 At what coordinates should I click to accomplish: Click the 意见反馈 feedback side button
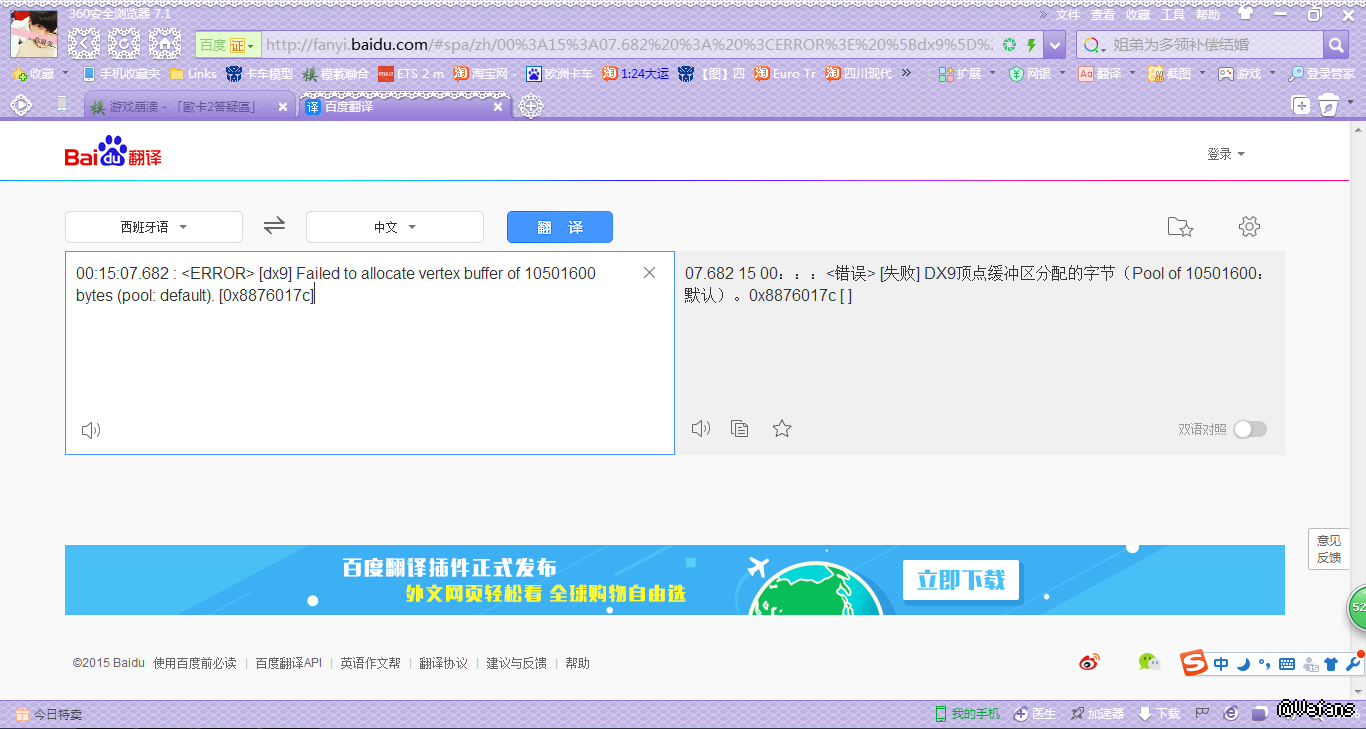tap(1329, 549)
